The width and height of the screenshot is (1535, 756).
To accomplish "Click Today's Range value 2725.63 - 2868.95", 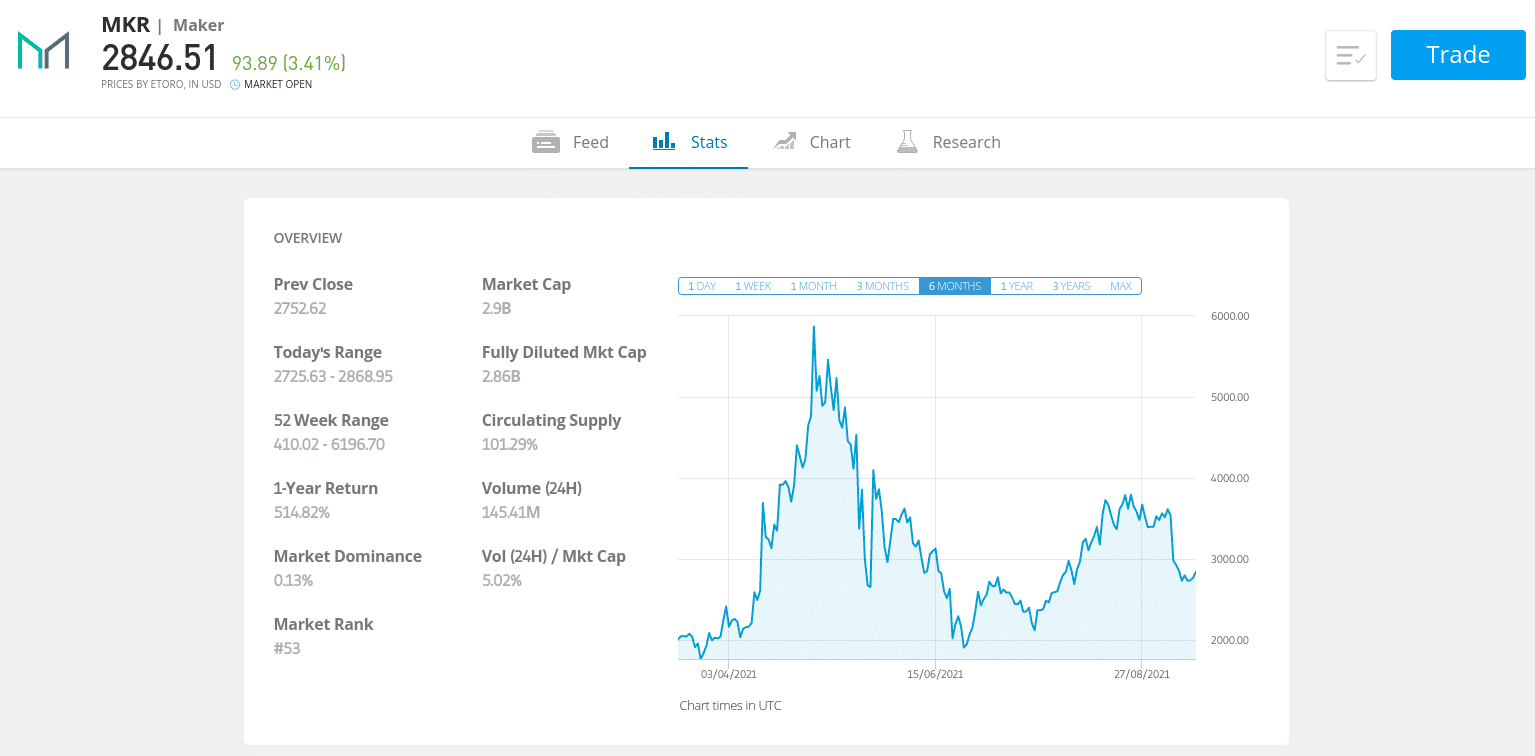I will click(333, 376).
